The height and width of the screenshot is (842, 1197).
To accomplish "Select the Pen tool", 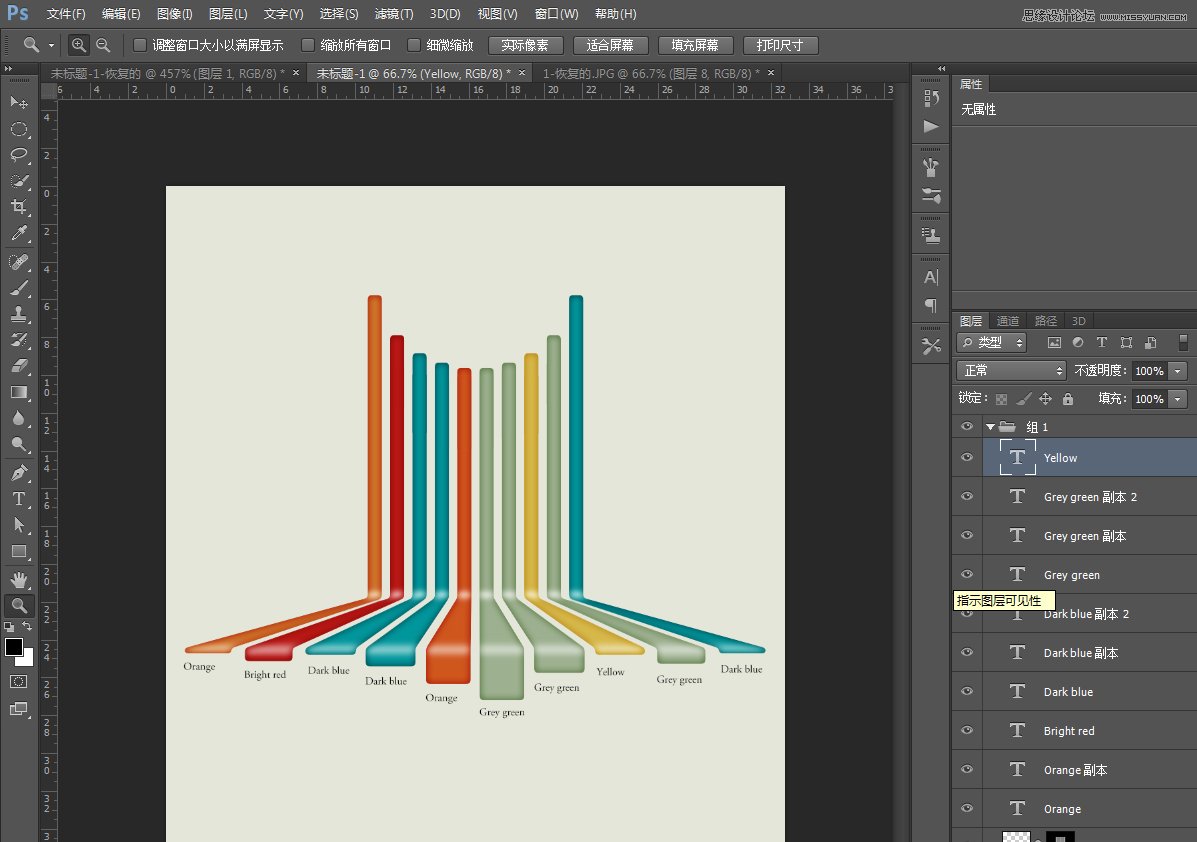I will point(19,473).
